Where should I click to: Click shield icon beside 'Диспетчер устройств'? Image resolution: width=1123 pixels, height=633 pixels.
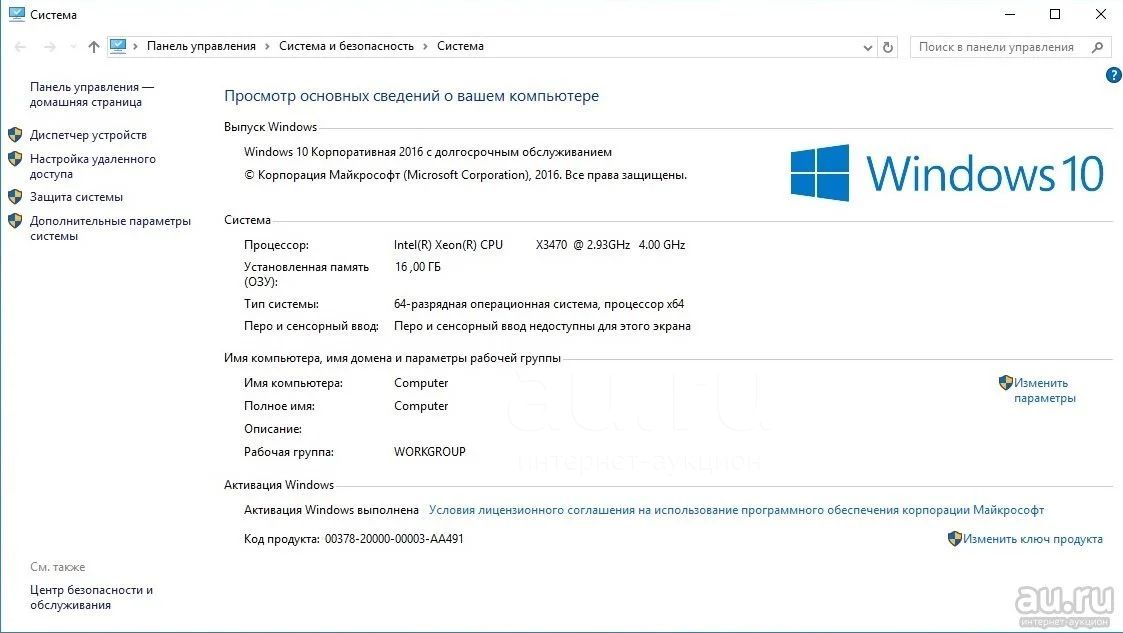pyautogui.click(x=15, y=135)
